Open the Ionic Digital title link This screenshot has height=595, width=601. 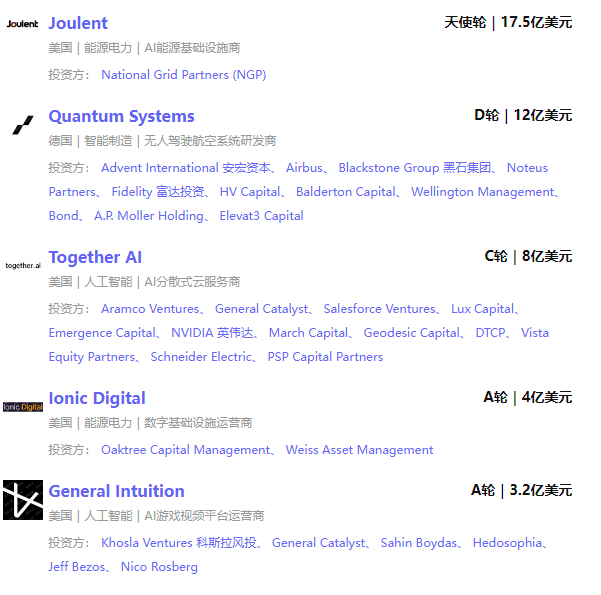pyautogui.click(x=97, y=398)
